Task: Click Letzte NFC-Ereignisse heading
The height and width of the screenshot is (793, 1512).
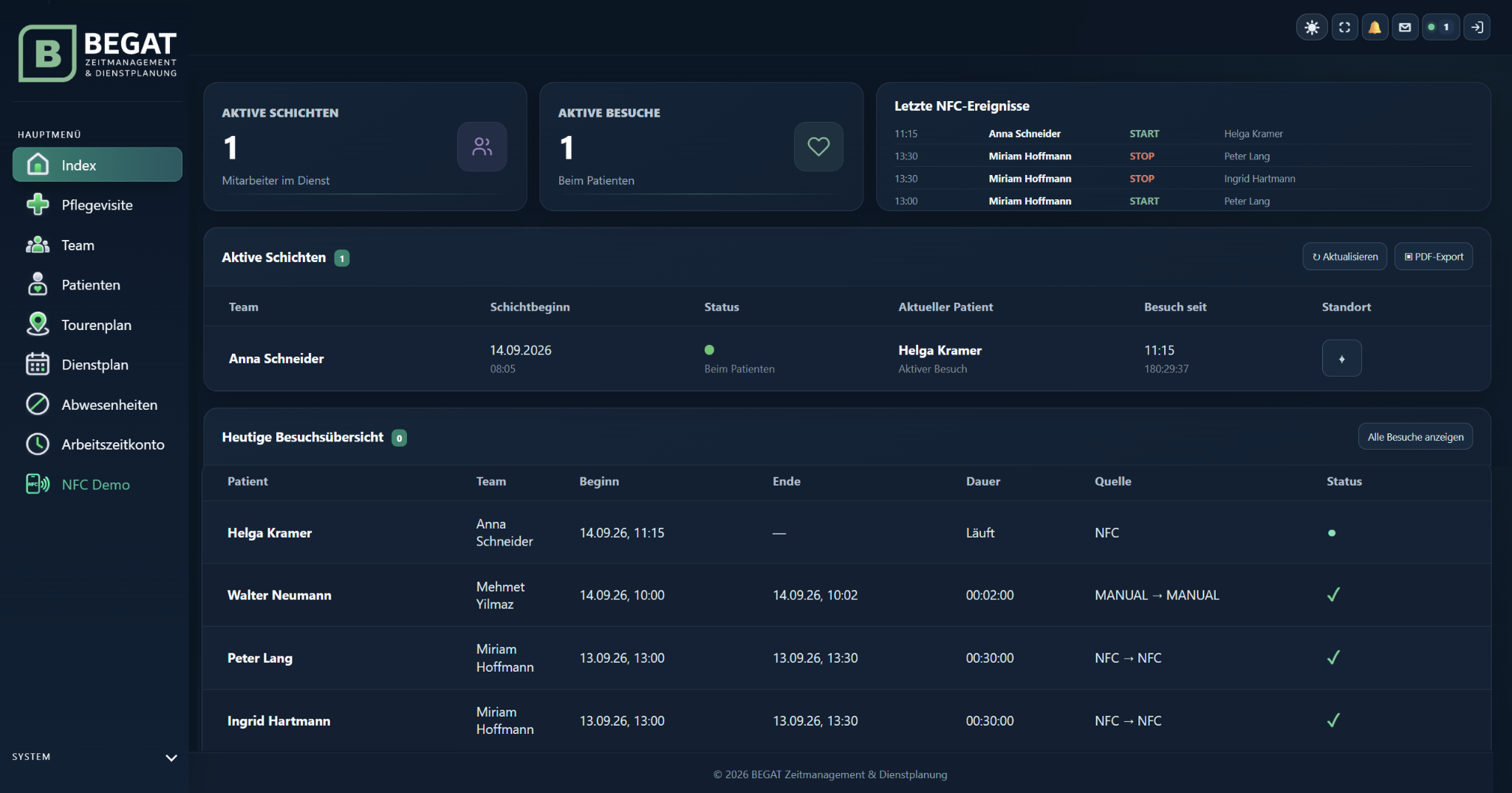Action: click(x=962, y=106)
